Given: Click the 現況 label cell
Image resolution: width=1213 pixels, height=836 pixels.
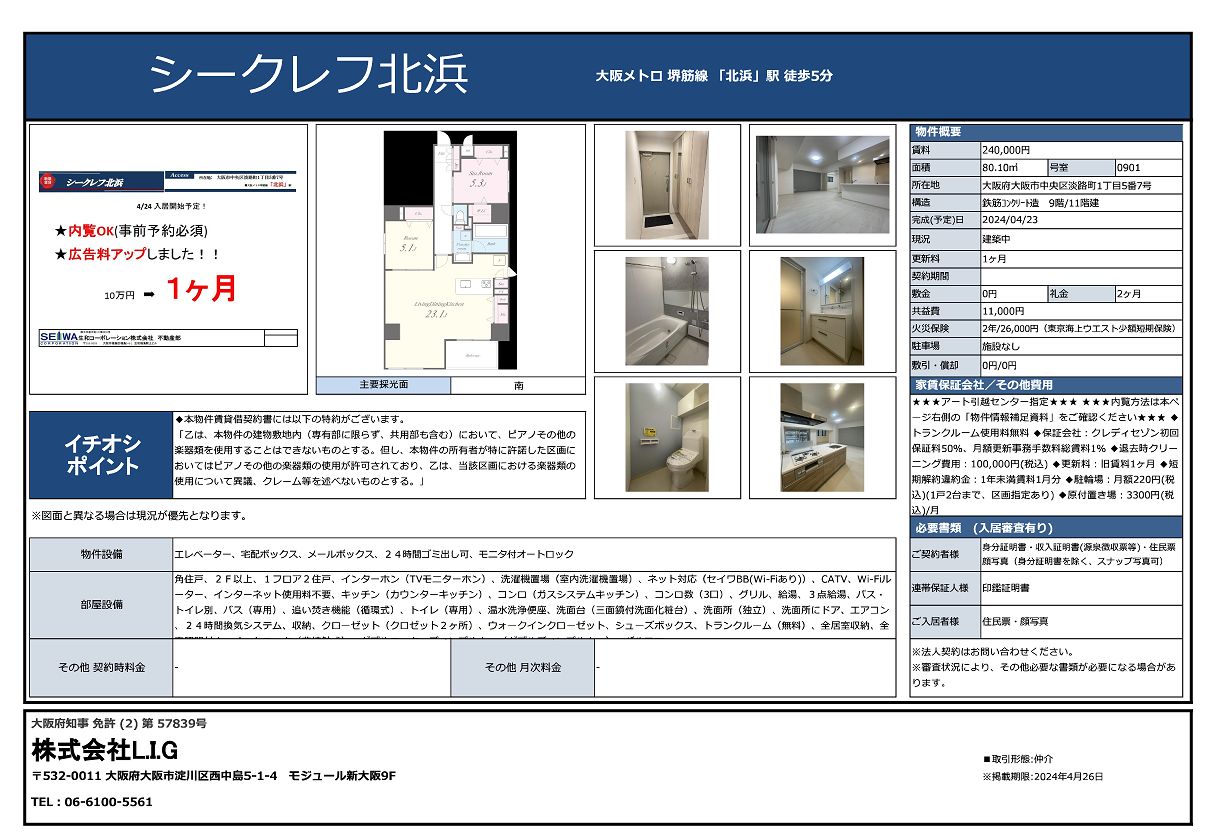Looking at the screenshot, I should (x=944, y=240).
